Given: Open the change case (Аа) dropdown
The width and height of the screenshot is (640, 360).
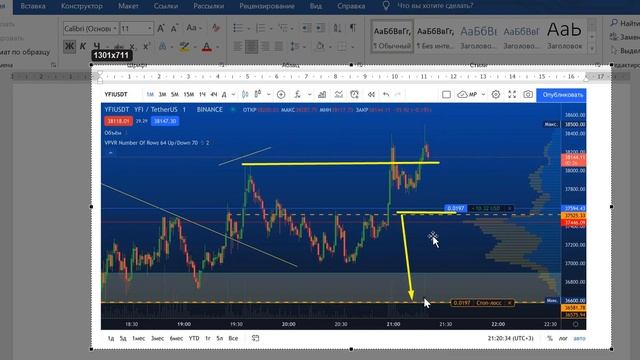Looking at the screenshot, I should click(193, 28).
